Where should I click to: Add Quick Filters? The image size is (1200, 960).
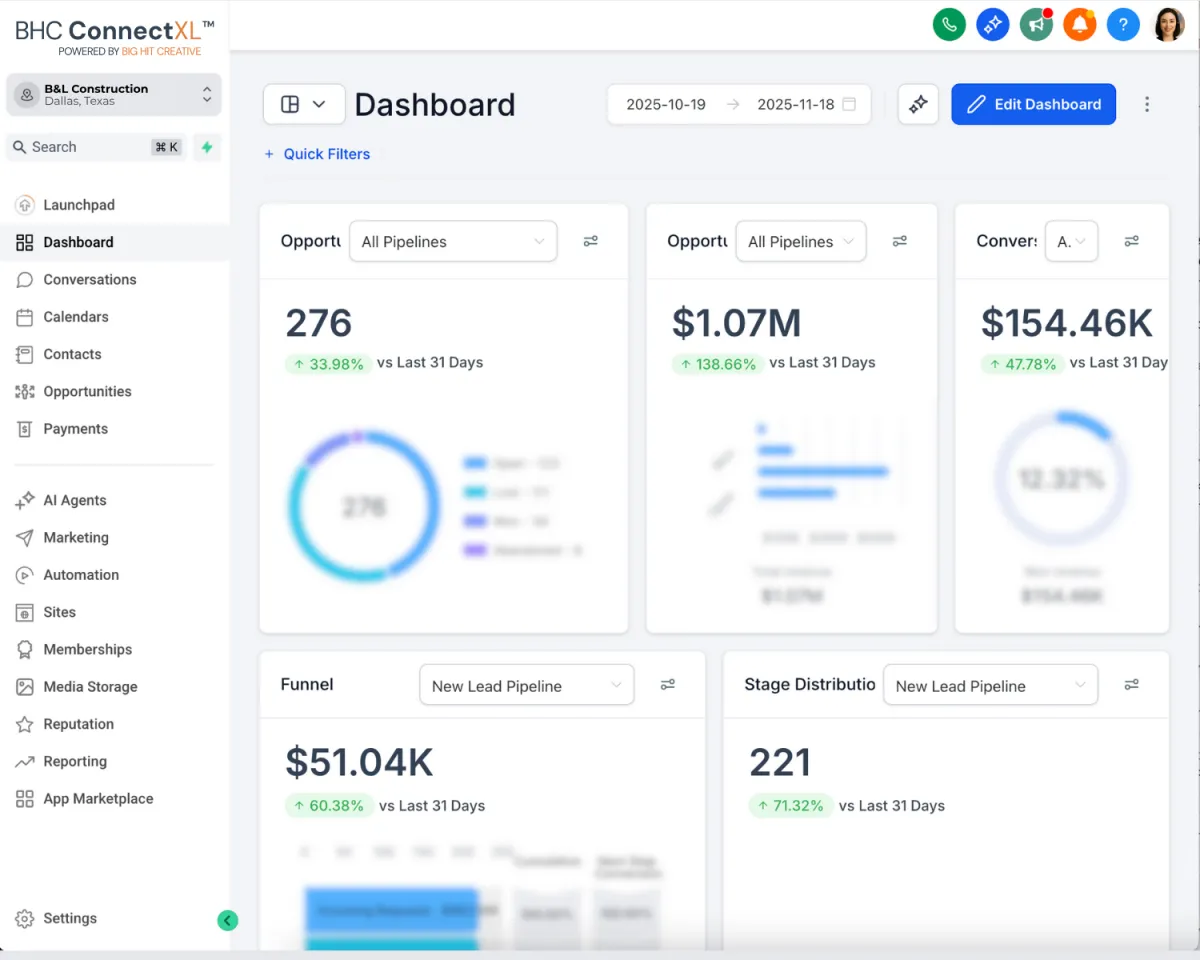(x=317, y=154)
